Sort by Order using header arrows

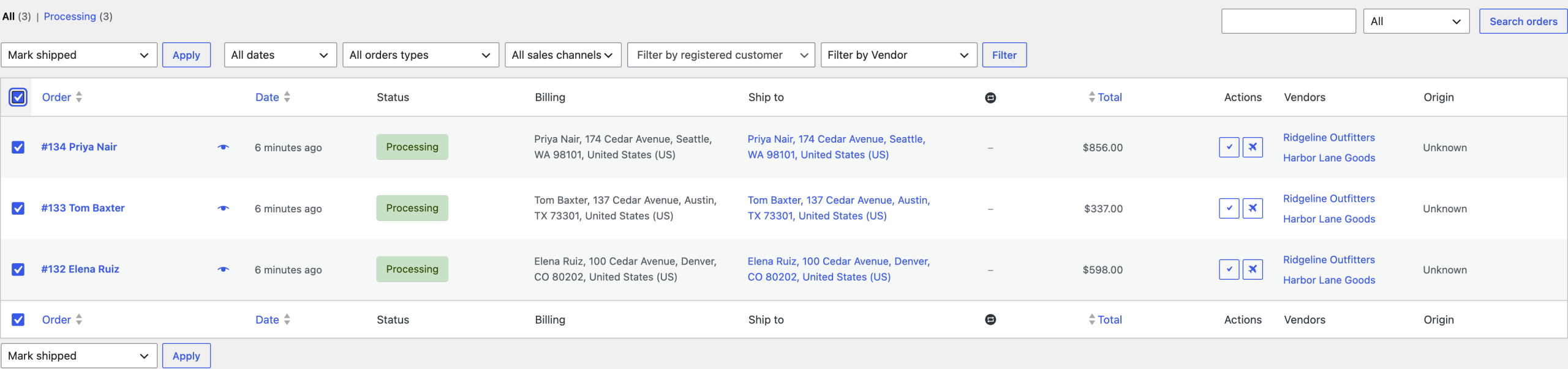[79, 97]
